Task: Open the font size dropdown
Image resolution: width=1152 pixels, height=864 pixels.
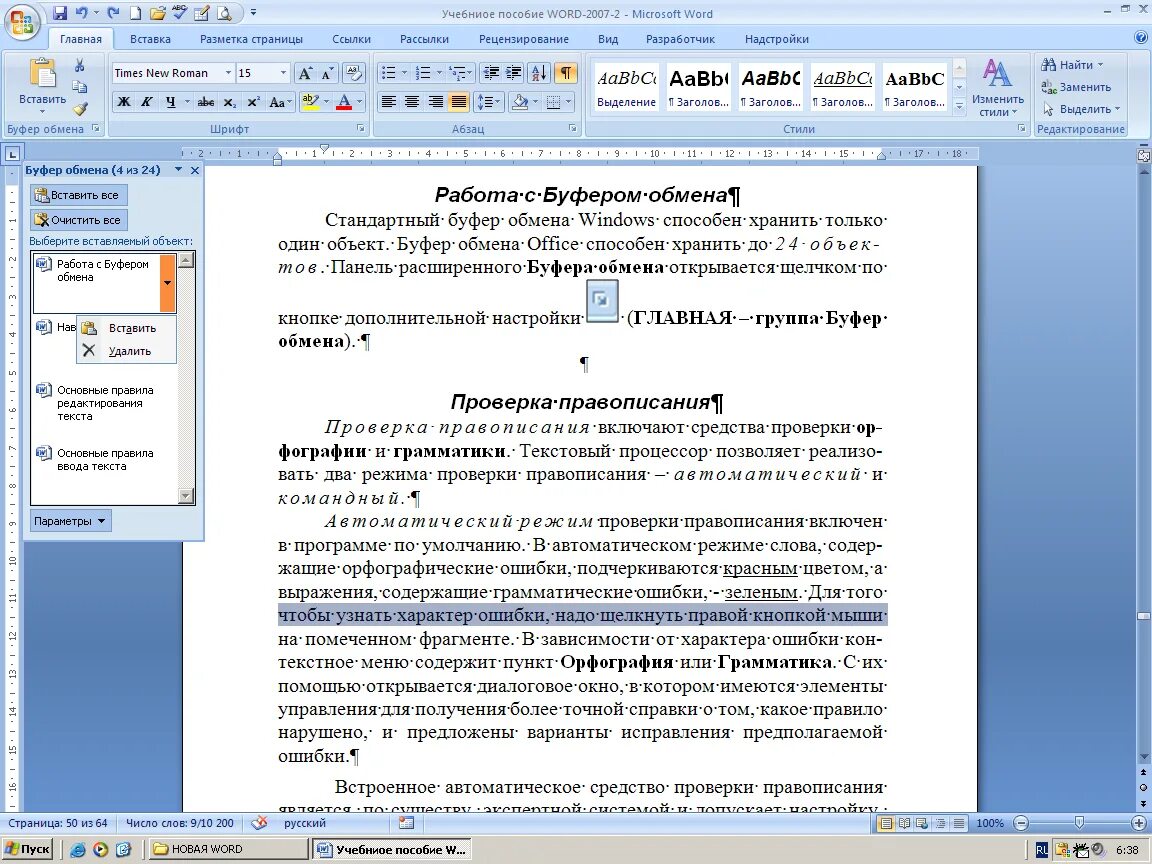Action: (284, 73)
